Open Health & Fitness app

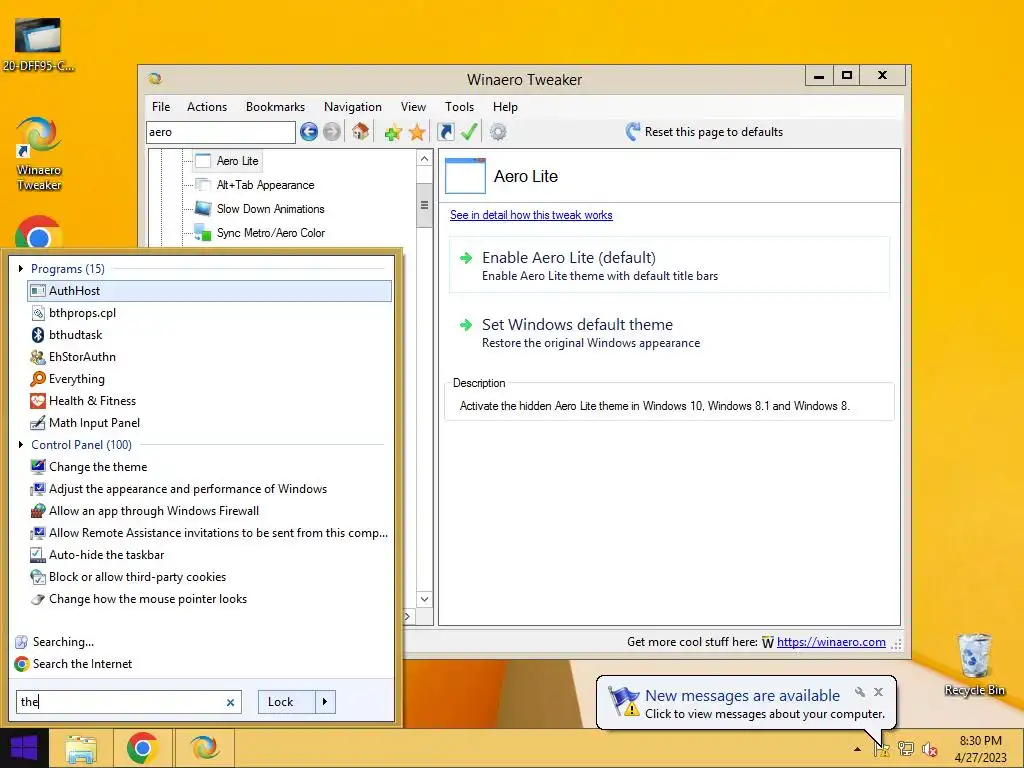tap(210, 401)
